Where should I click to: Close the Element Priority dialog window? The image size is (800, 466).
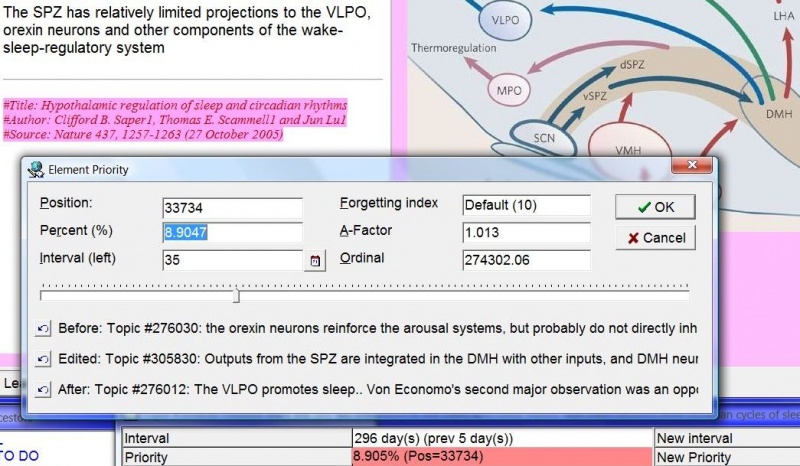coord(692,164)
